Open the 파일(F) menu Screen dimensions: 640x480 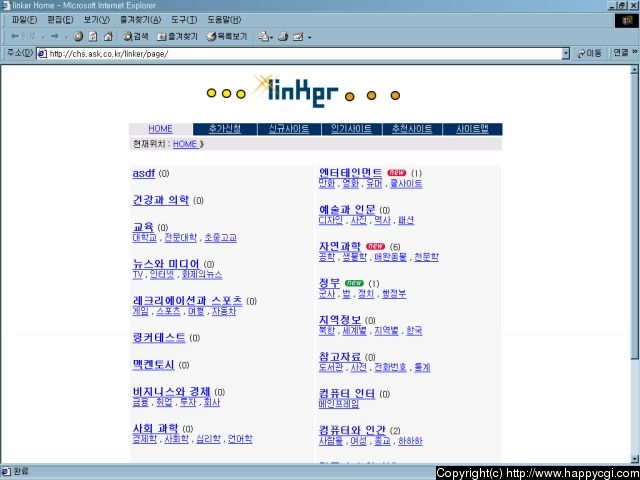tap(24, 20)
